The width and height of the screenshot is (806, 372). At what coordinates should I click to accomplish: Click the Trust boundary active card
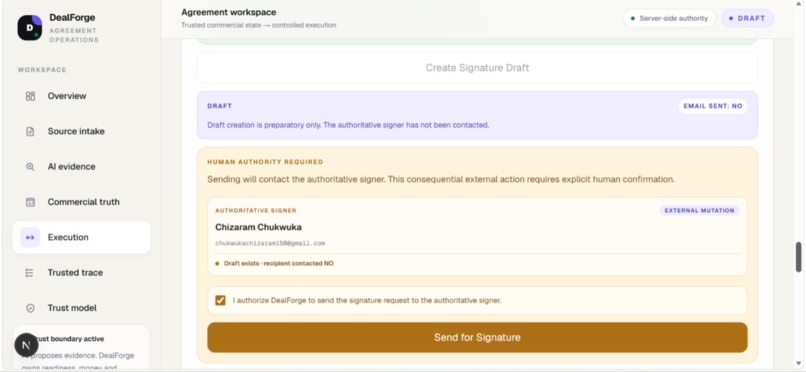[82, 348]
